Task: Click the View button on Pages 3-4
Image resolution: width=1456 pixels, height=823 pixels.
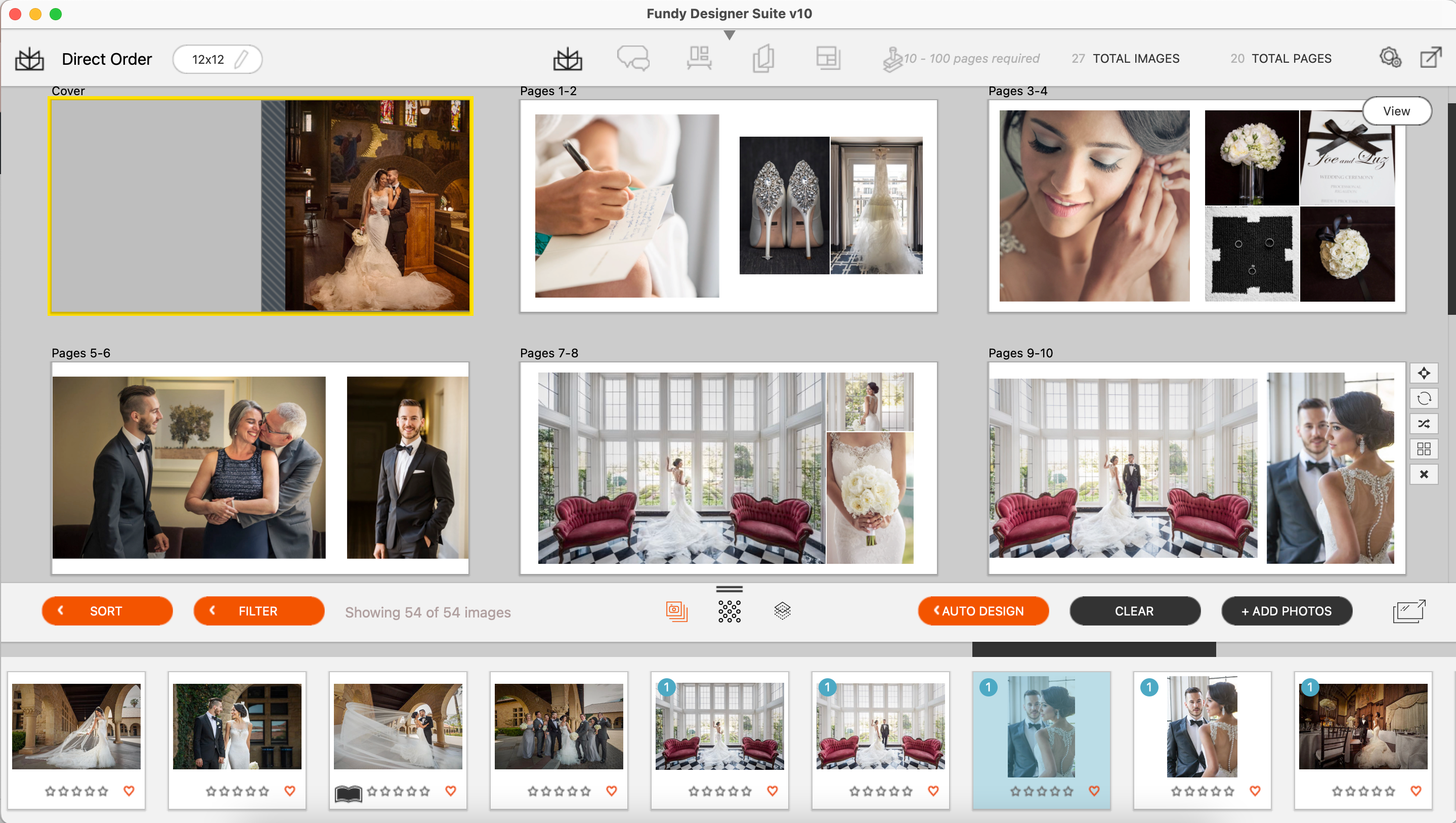Action: tap(1397, 111)
